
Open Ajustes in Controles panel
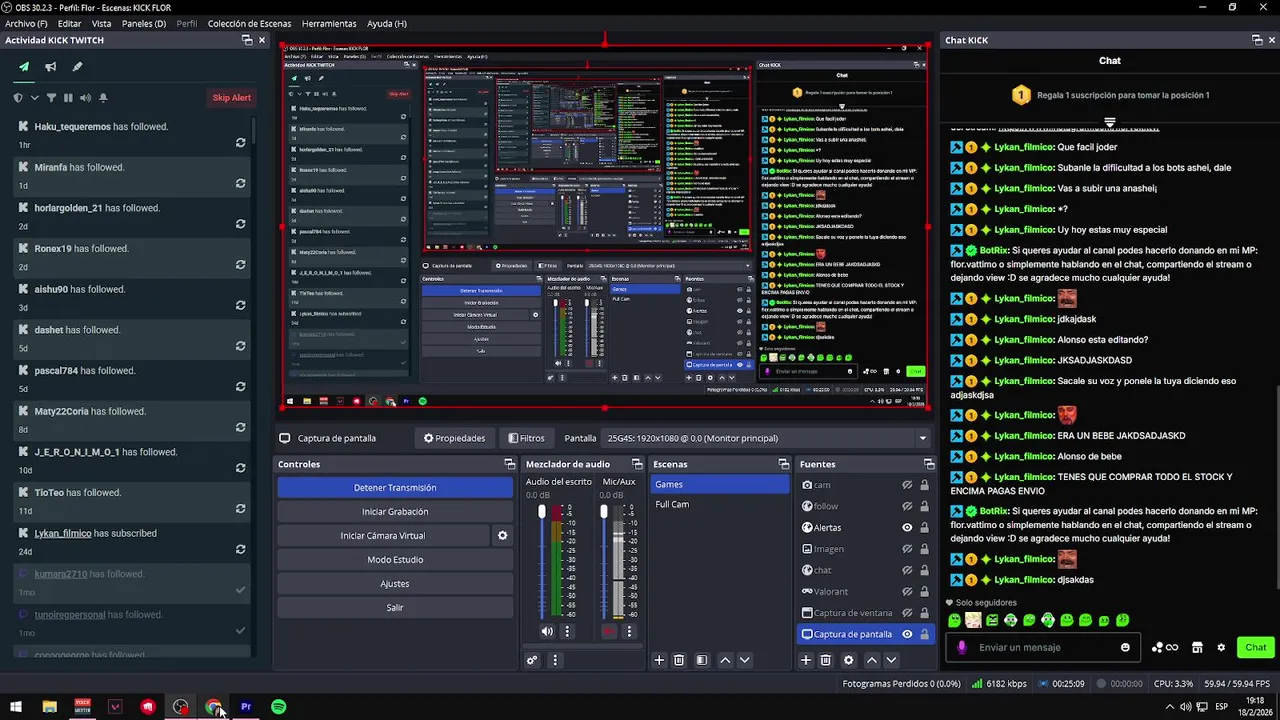pyautogui.click(x=395, y=583)
